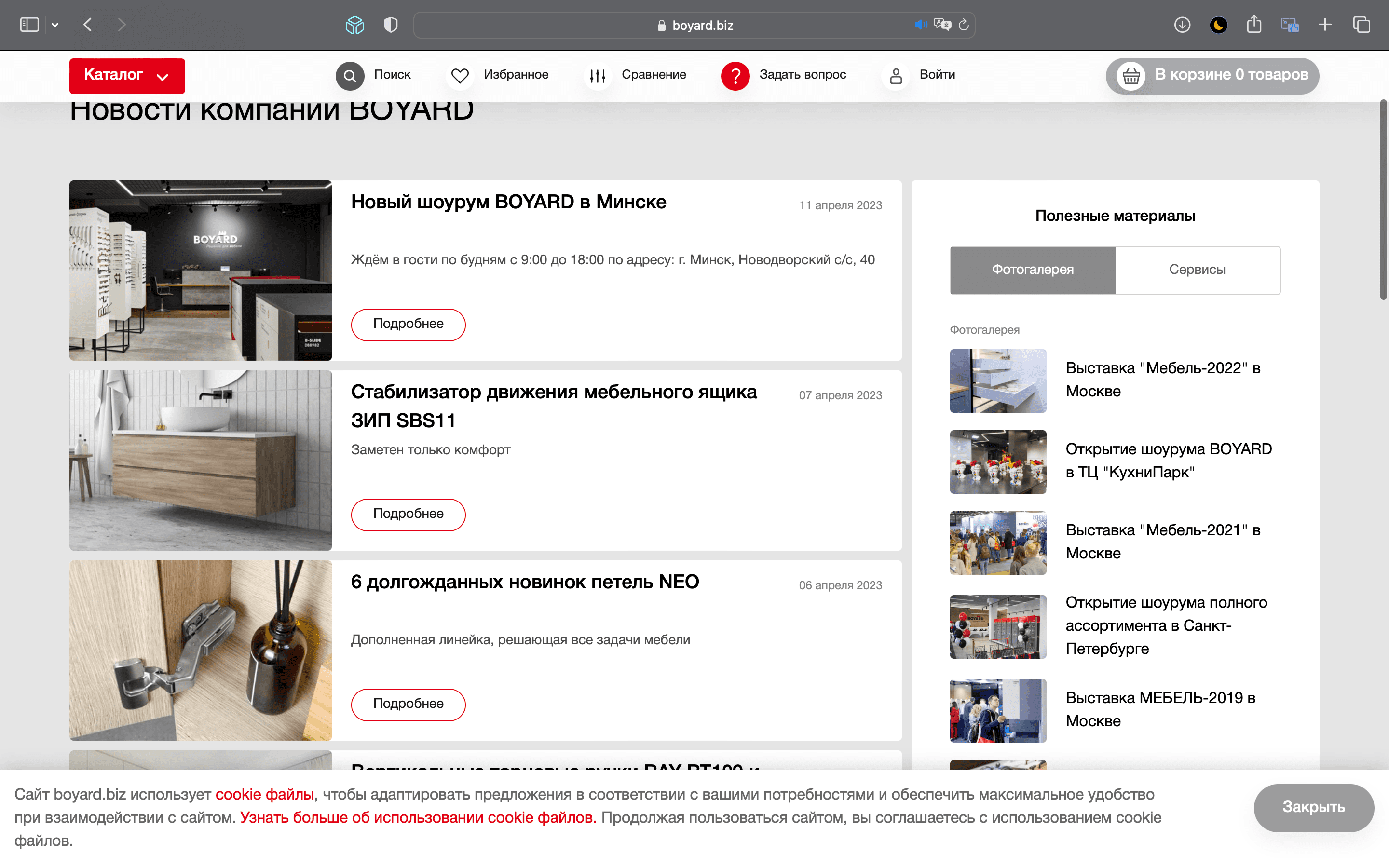This screenshot has height=868, width=1389.
Task: Click the 07 апреля 2023 date
Action: [x=840, y=395]
